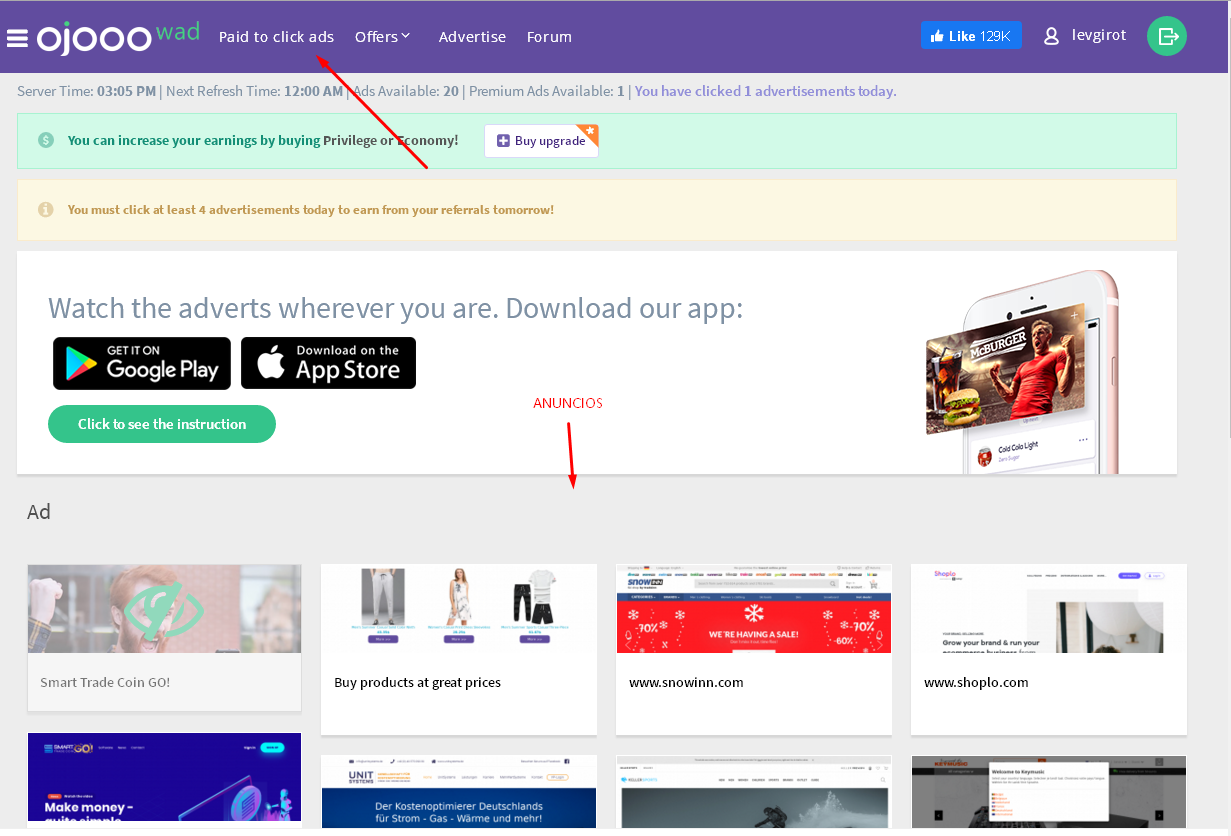The height and width of the screenshot is (836, 1231).
Task: Click the phone app promo image
Action: coord(1022,372)
